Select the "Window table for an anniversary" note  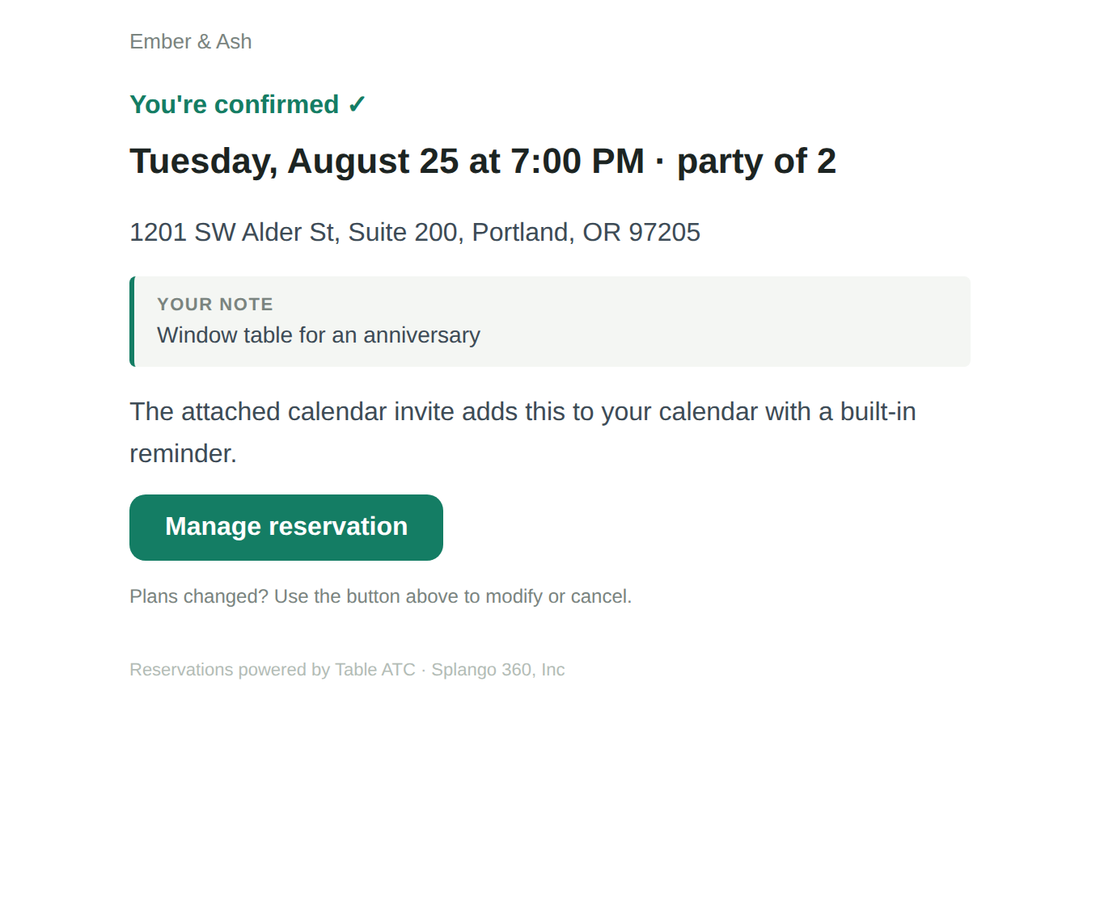[x=318, y=335]
